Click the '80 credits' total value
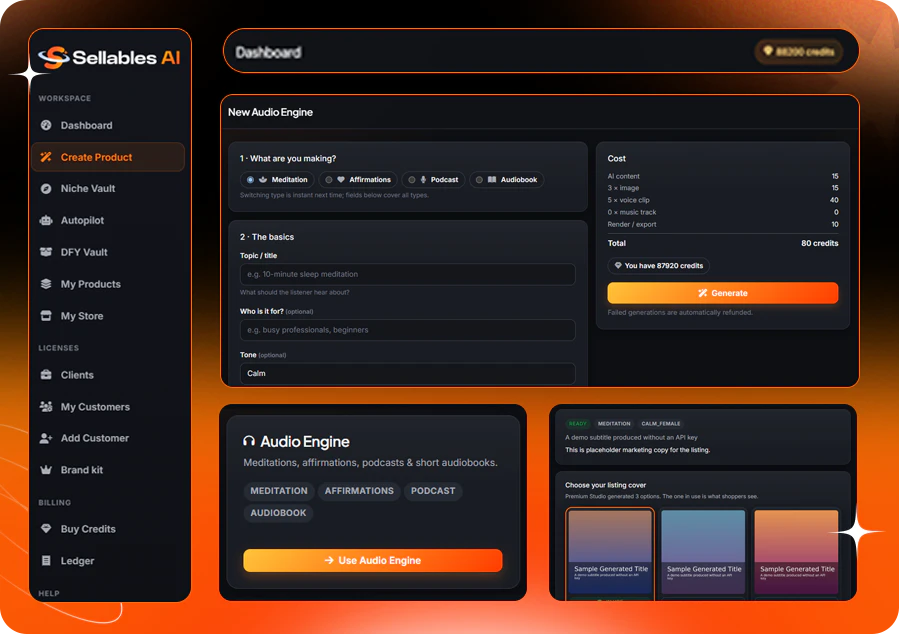The width and height of the screenshot is (900, 635). click(x=819, y=243)
